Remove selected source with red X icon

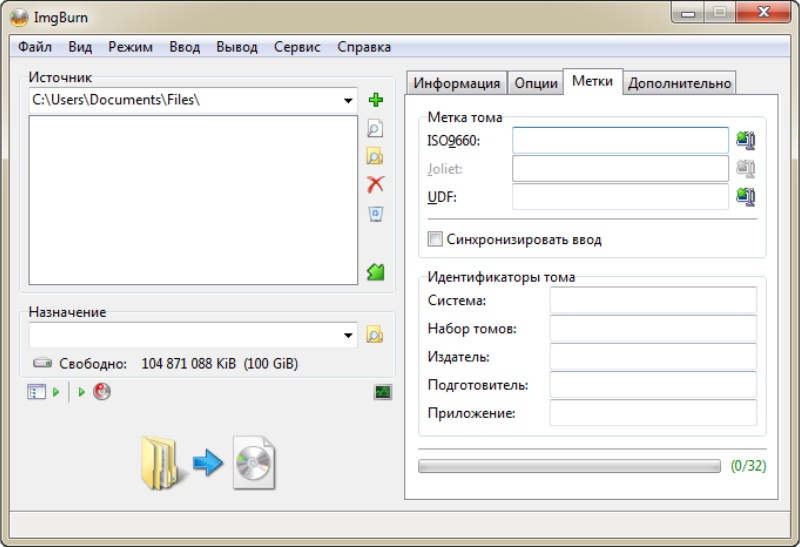[x=375, y=184]
